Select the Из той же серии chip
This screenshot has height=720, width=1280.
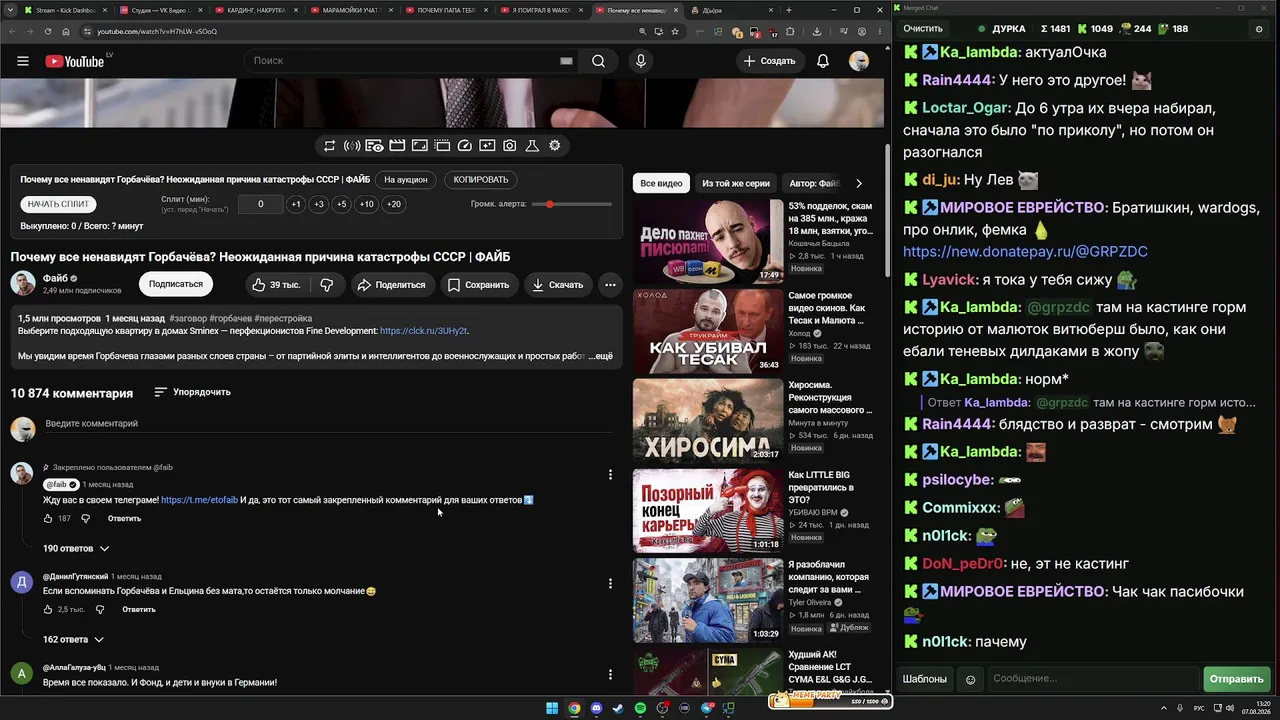[736, 183]
